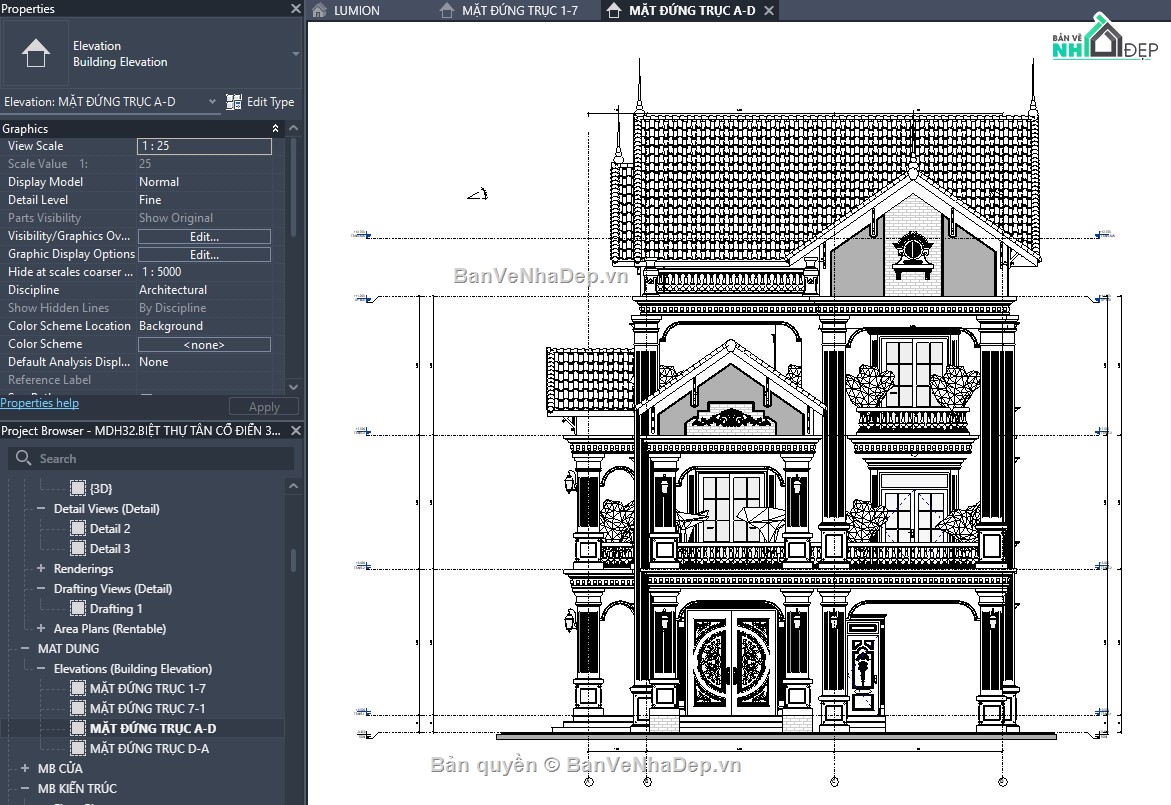1171x805 pixels.
Task: Collapse the MAT DUNG node
Action: (25, 649)
